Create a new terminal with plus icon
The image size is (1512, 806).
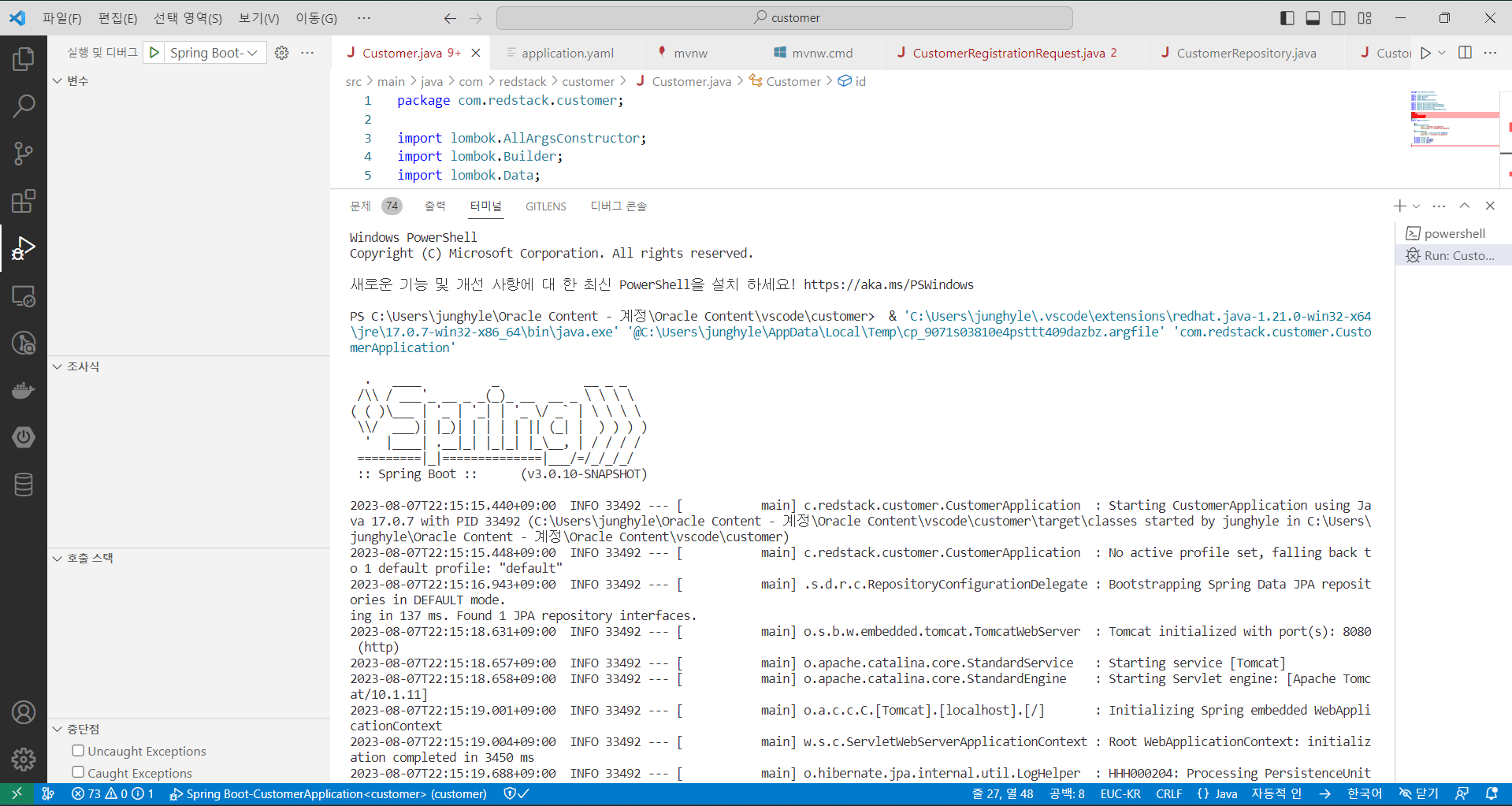[1399, 206]
